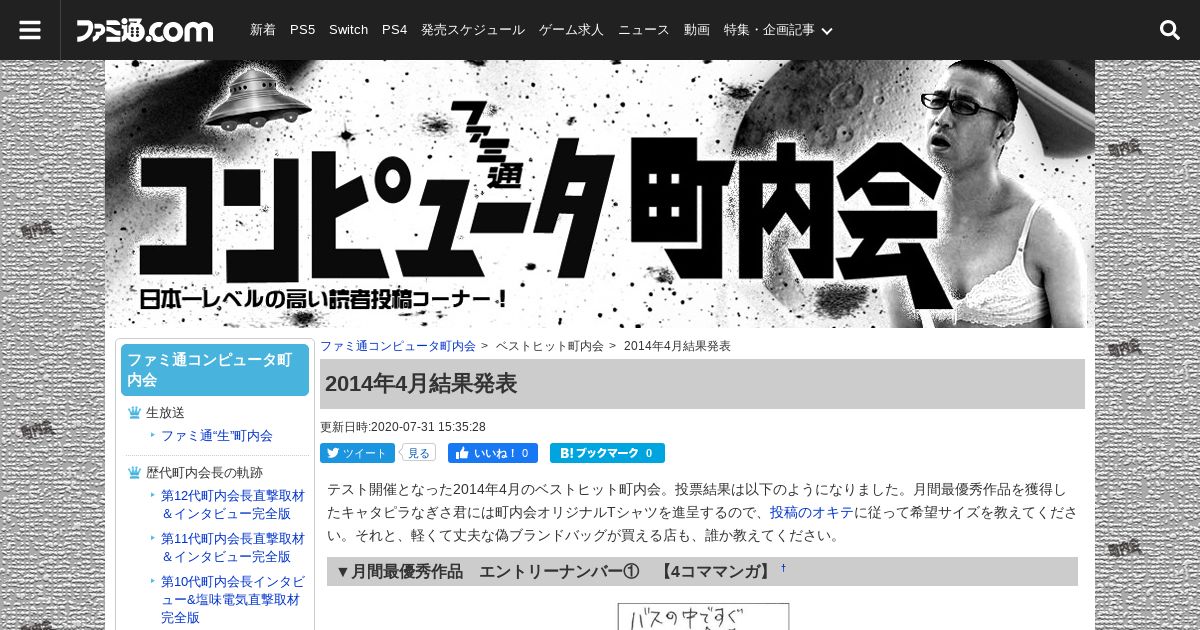Open the PS4 menu item
This screenshot has height=630, width=1200.
[394, 30]
